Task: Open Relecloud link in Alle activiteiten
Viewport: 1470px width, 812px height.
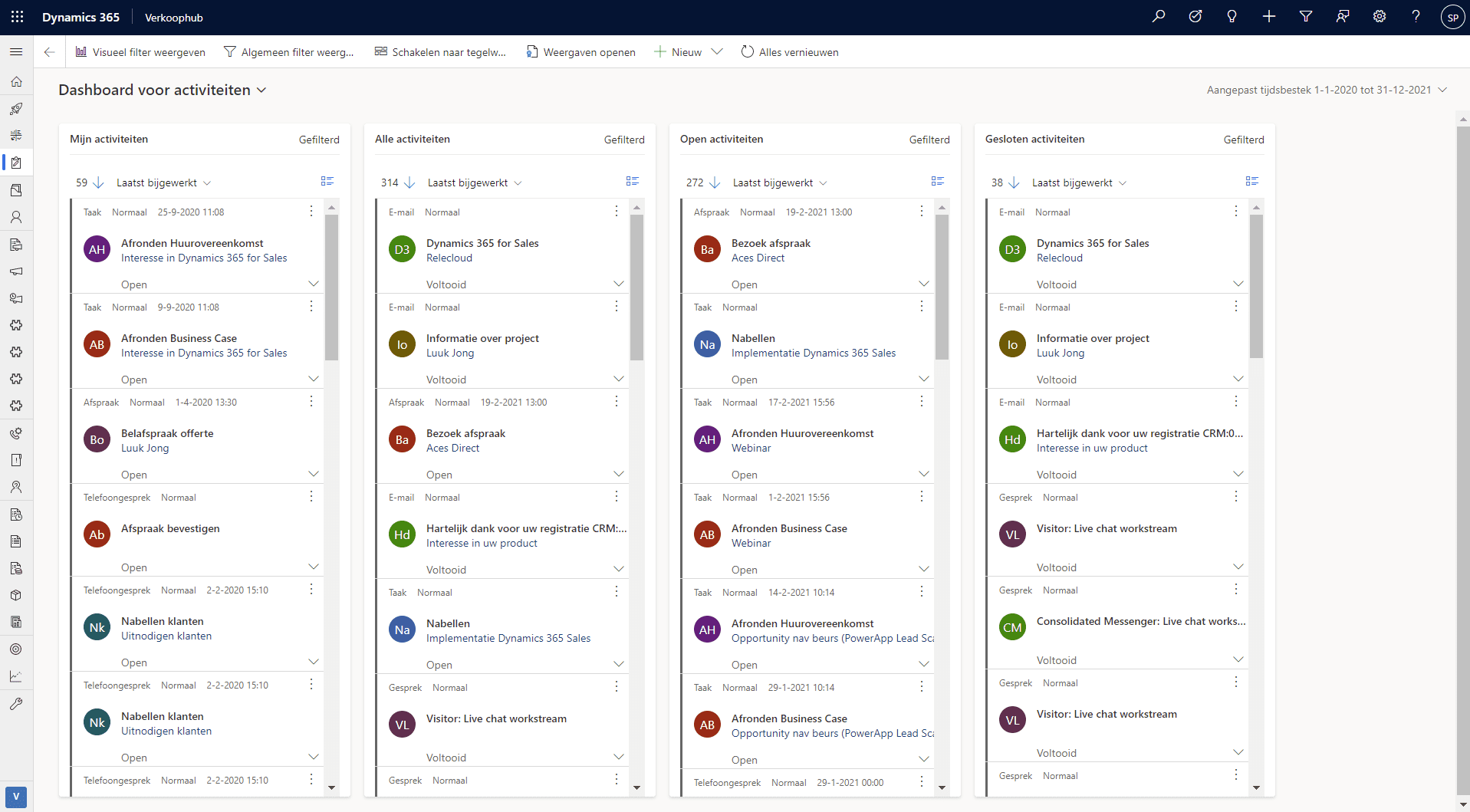Action: pyautogui.click(x=449, y=258)
